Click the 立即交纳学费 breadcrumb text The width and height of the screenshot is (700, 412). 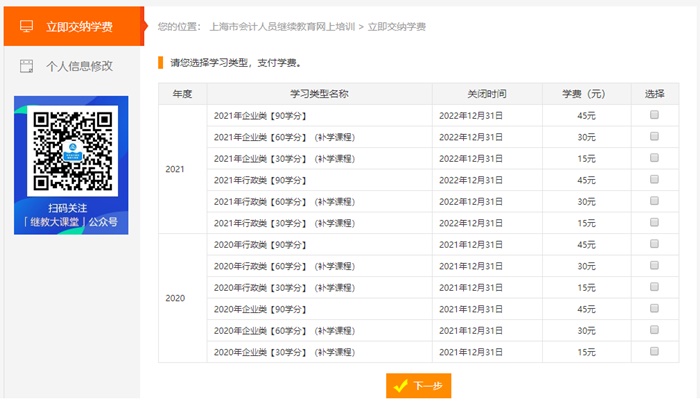396,27
